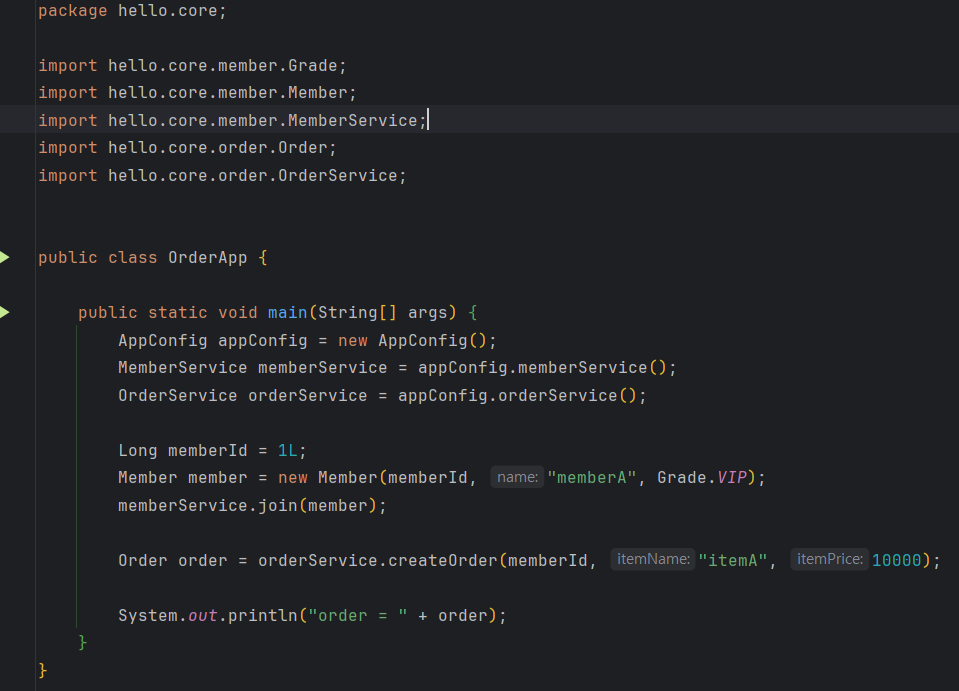Click the number literal '10000'
The width and height of the screenshot is (959, 691).
[897, 561]
